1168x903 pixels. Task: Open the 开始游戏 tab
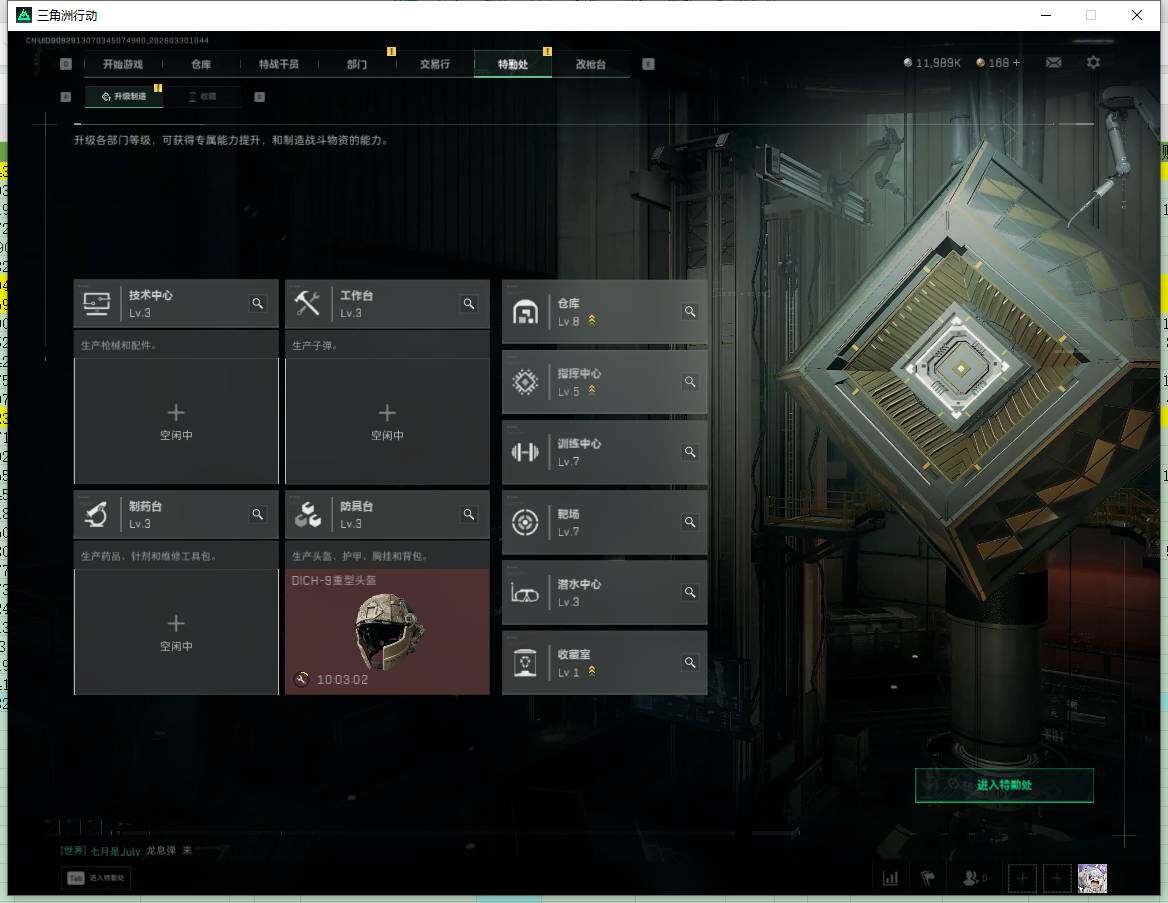pos(123,64)
